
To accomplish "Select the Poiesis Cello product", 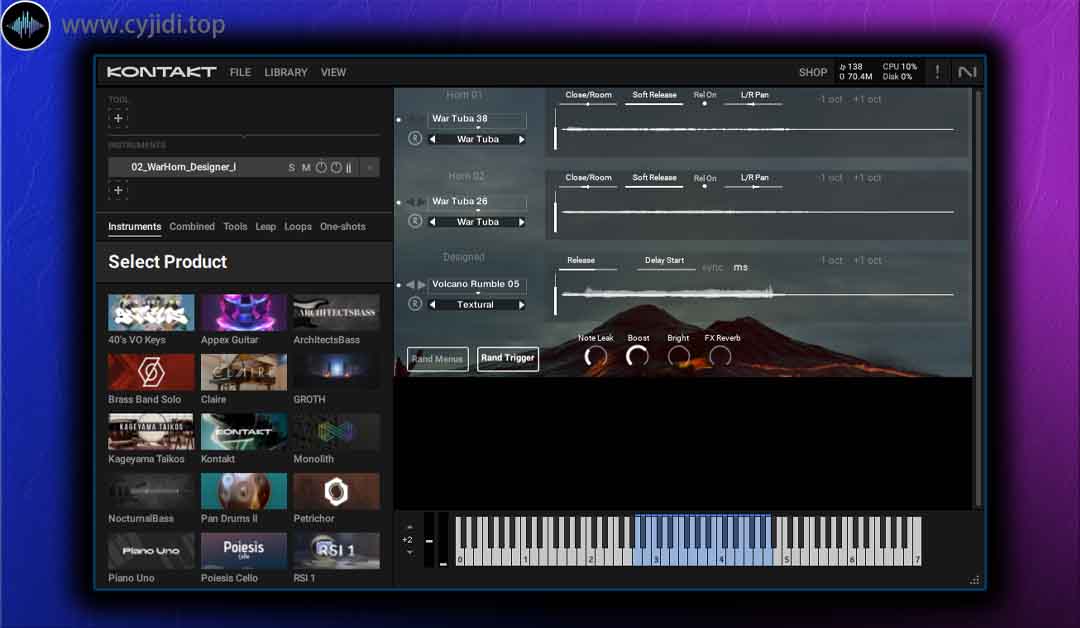I will (244, 558).
